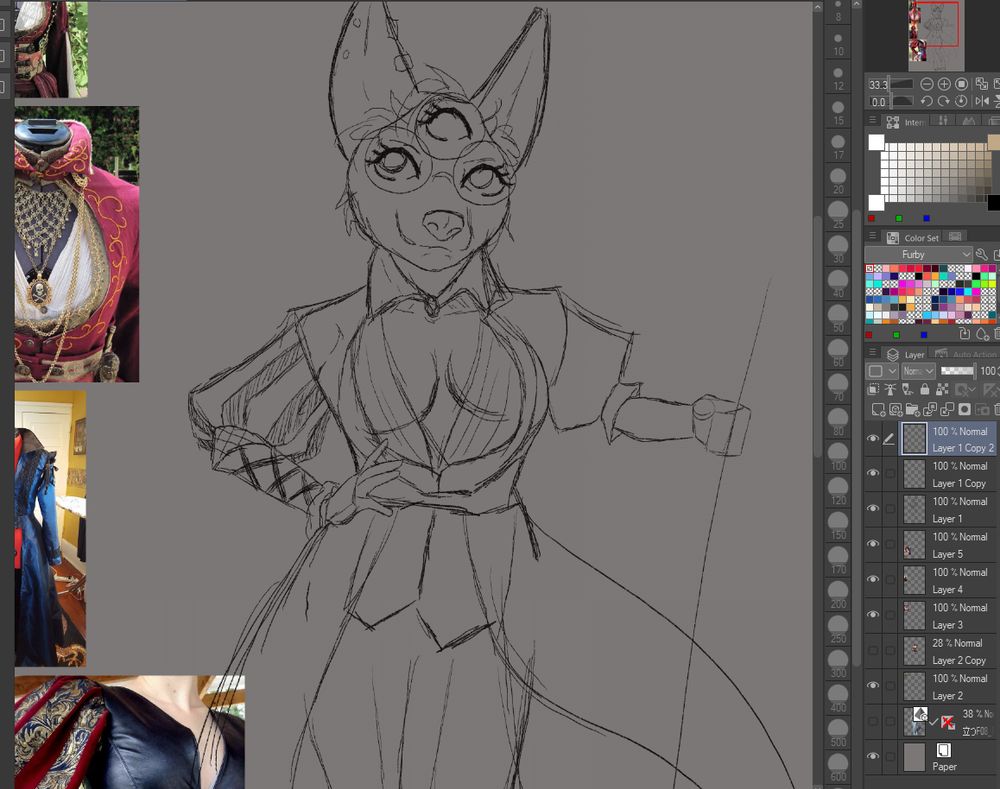This screenshot has width=1000, height=789.
Task: Click the clip to layer below icon
Action: pyautogui.click(x=873, y=389)
